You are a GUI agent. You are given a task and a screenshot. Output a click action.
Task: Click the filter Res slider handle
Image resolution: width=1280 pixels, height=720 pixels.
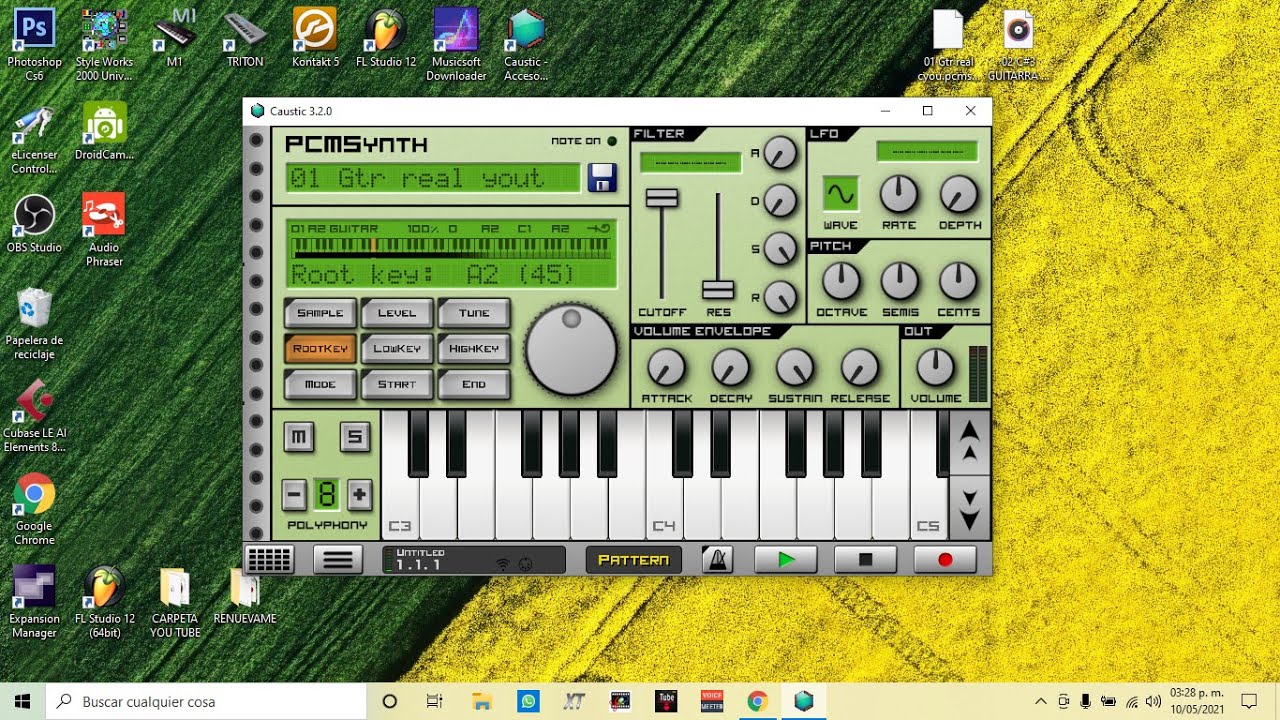click(x=718, y=289)
